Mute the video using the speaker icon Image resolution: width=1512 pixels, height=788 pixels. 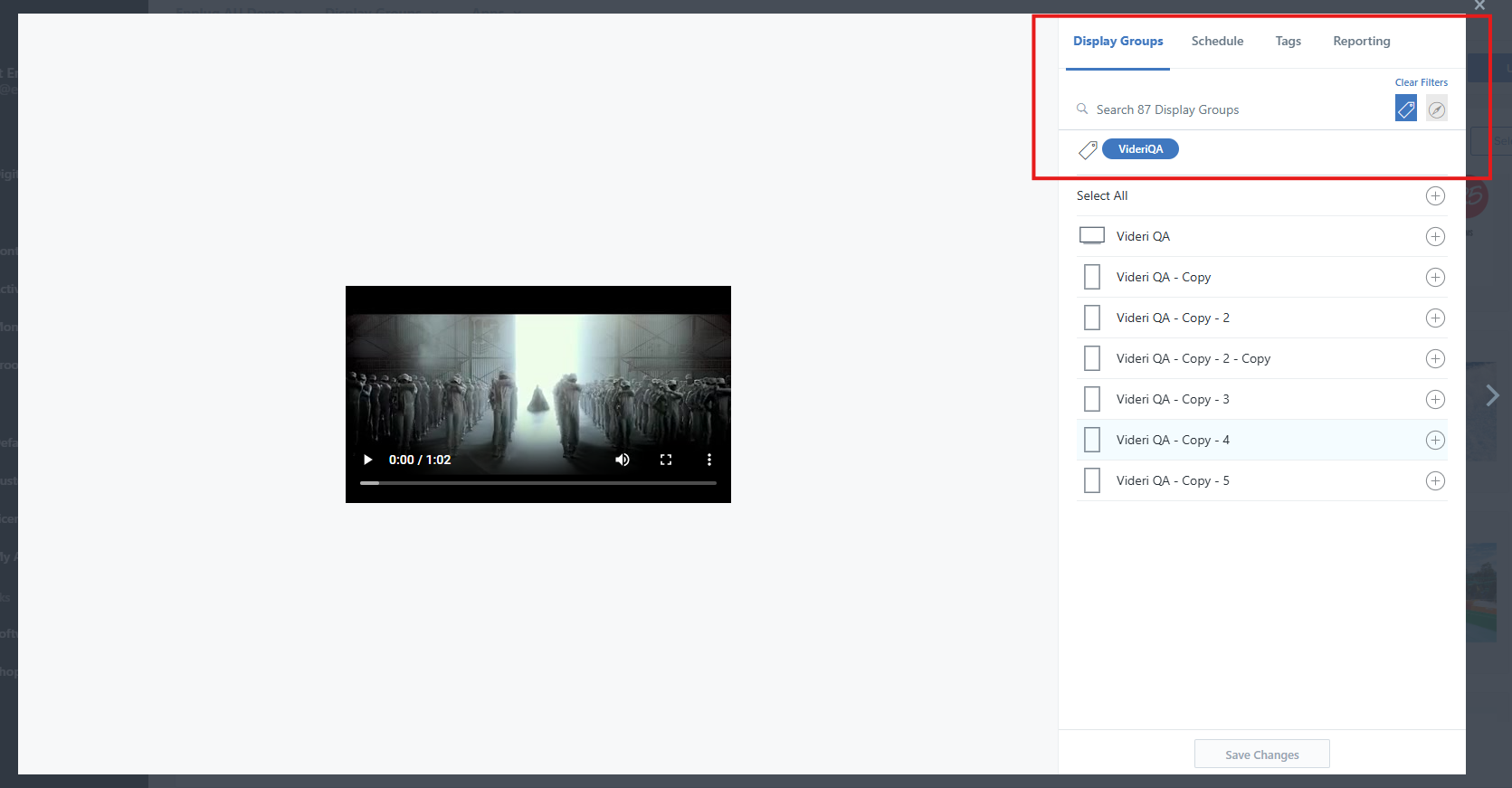pos(623,460)
